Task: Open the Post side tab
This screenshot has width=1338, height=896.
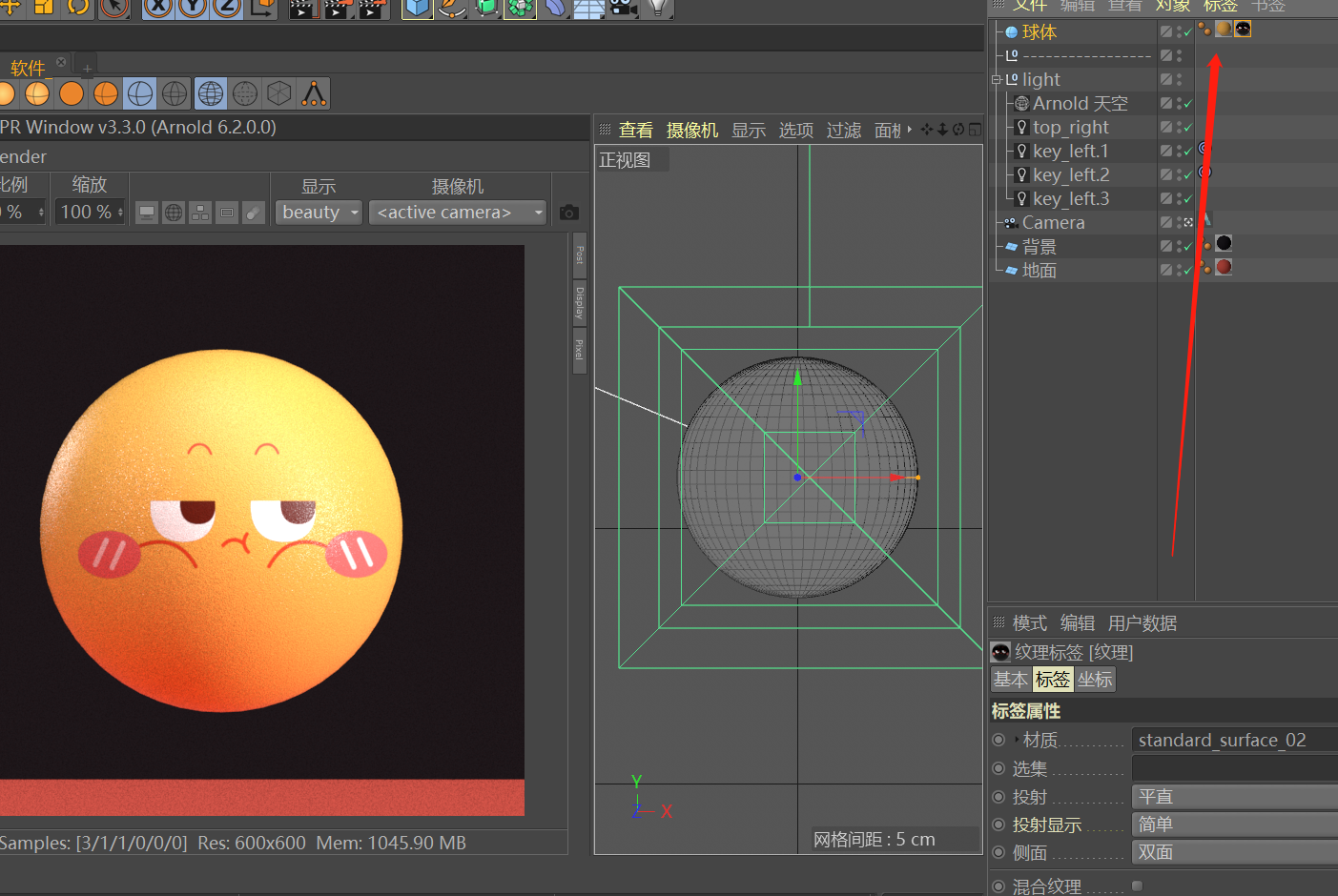Action: click(579, 255)
